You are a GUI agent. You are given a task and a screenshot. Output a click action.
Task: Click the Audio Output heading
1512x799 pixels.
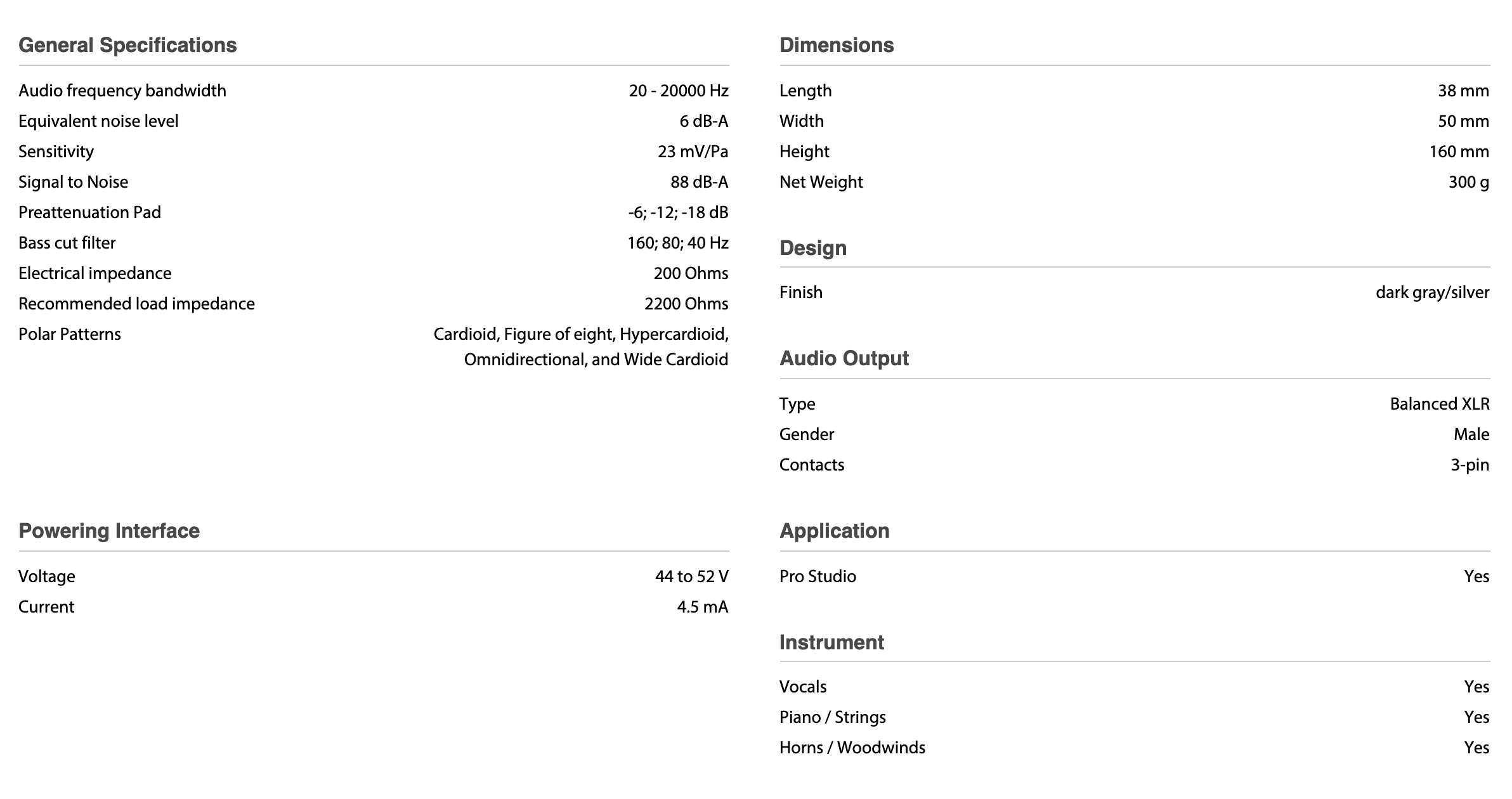pyautogui.click(x=844, y=358)
